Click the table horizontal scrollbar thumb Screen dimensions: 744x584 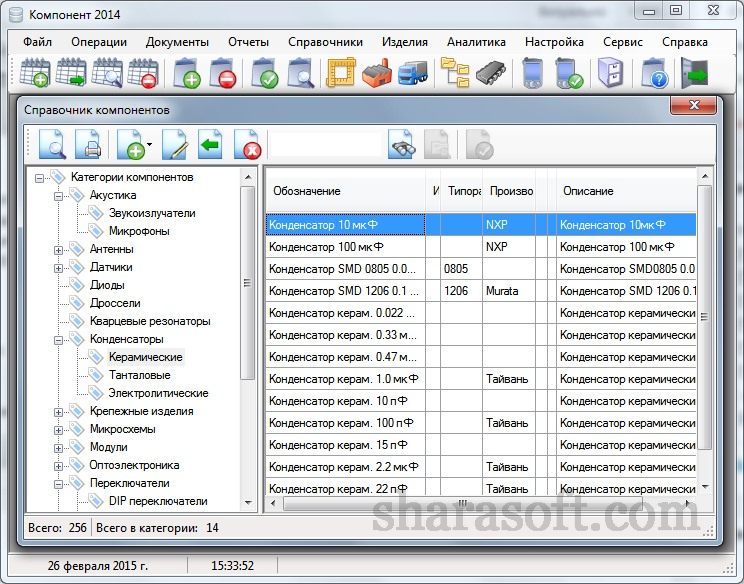click(463, 503)
